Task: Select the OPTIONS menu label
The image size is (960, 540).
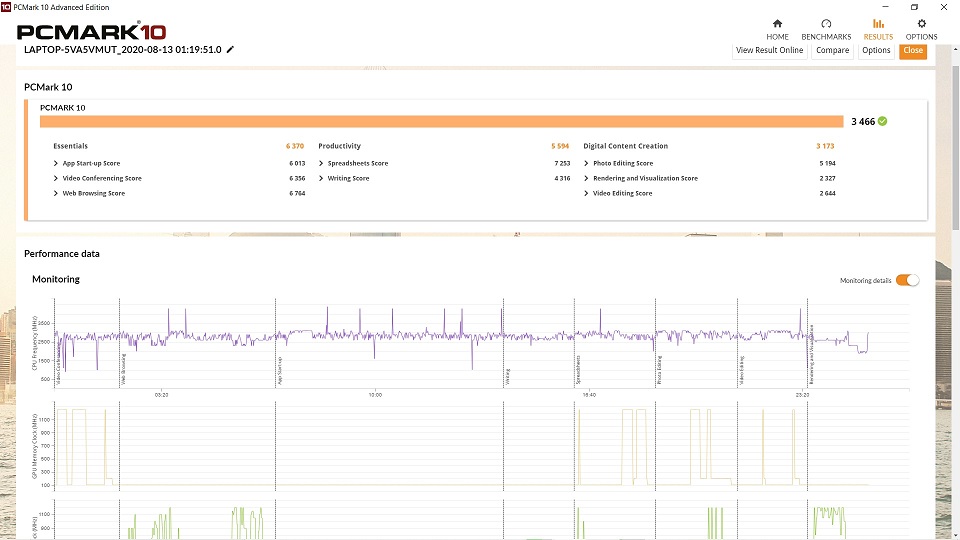Action: click(921, 37)
